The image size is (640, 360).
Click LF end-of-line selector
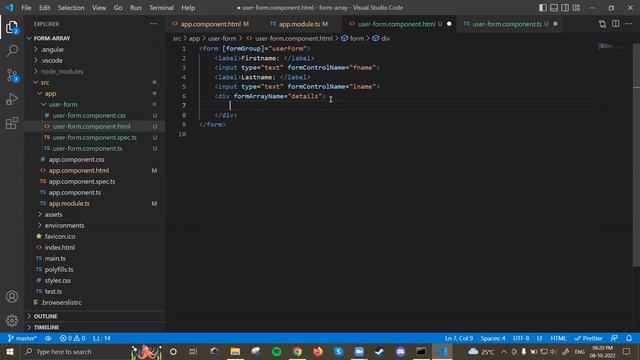[540, 338]
